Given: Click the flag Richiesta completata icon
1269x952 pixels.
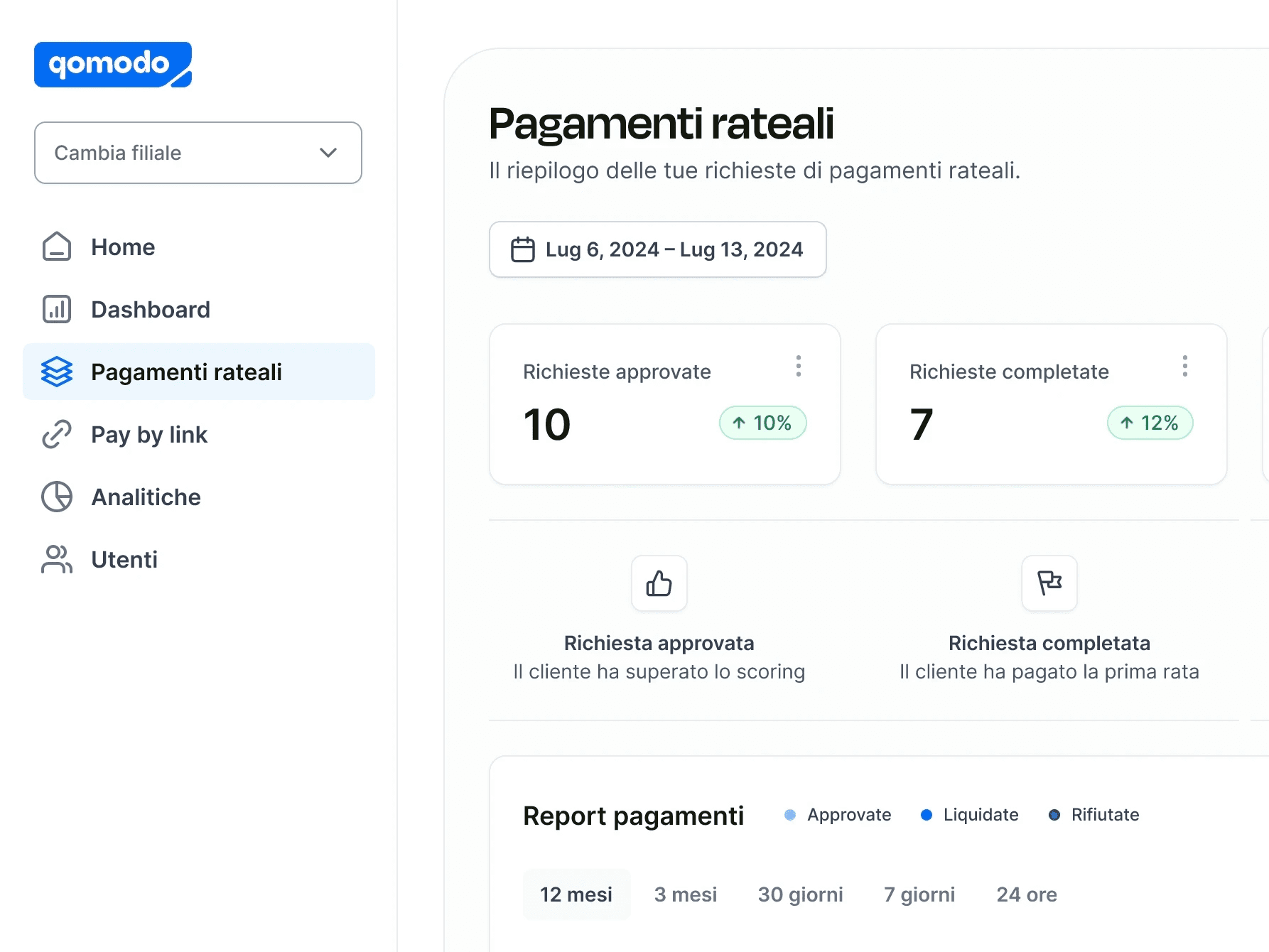Looking at the screenshot, I should (x=1049, y=583).
